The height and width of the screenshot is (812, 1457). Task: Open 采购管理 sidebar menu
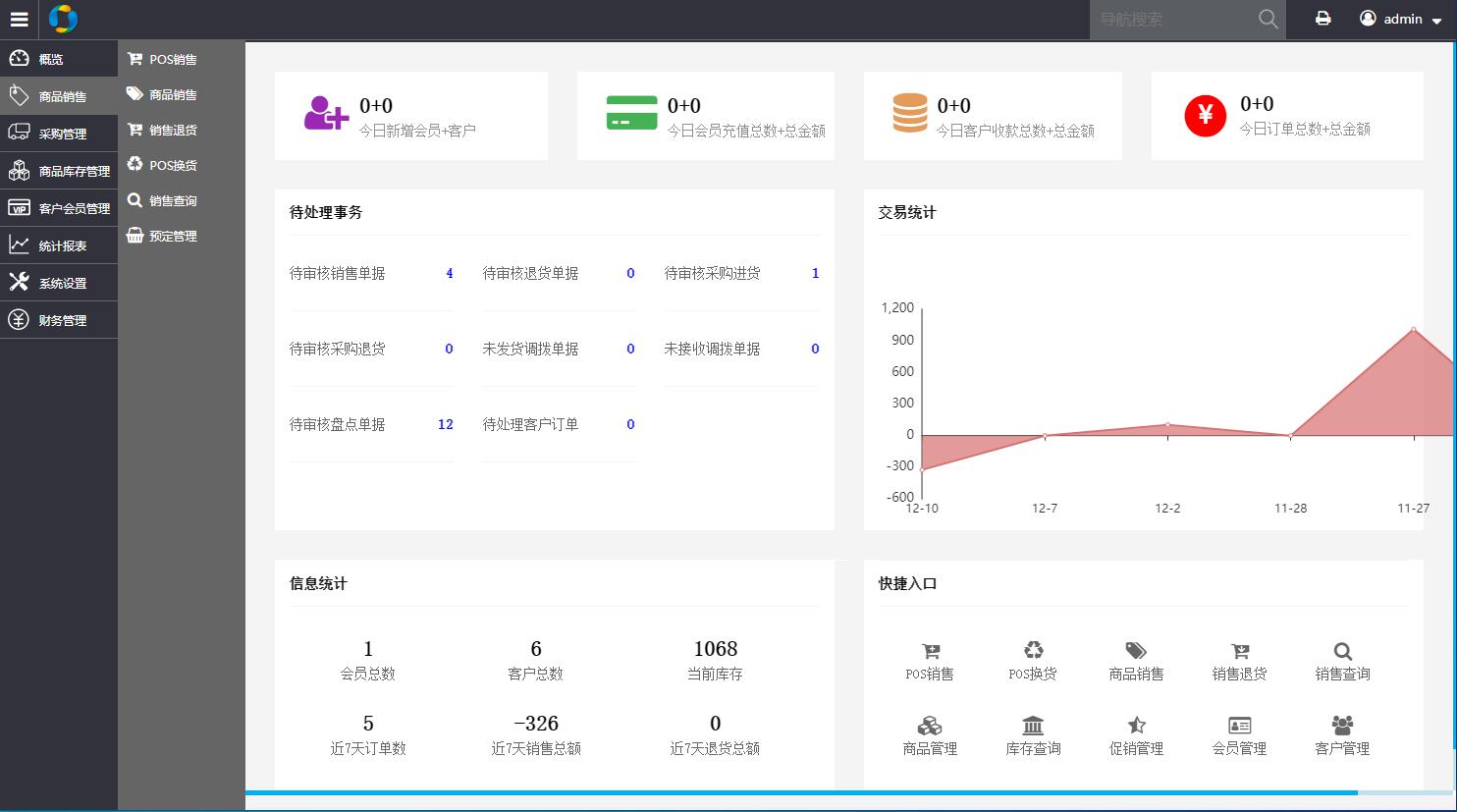(59, 134)
